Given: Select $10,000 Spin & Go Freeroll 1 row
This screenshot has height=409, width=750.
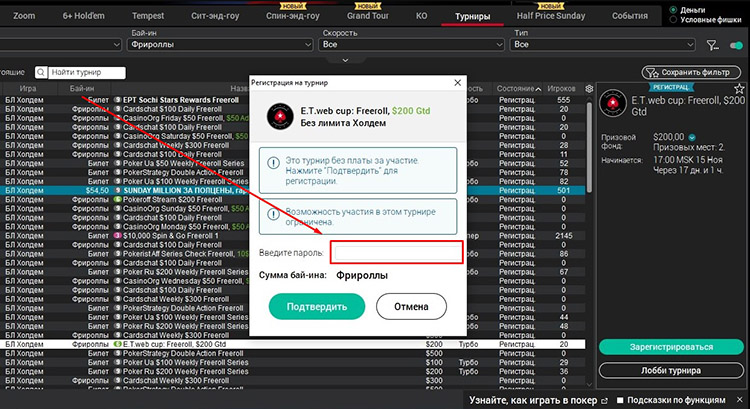Looking at the screenshot, I should pyautogui.click(x=292, y=236).
